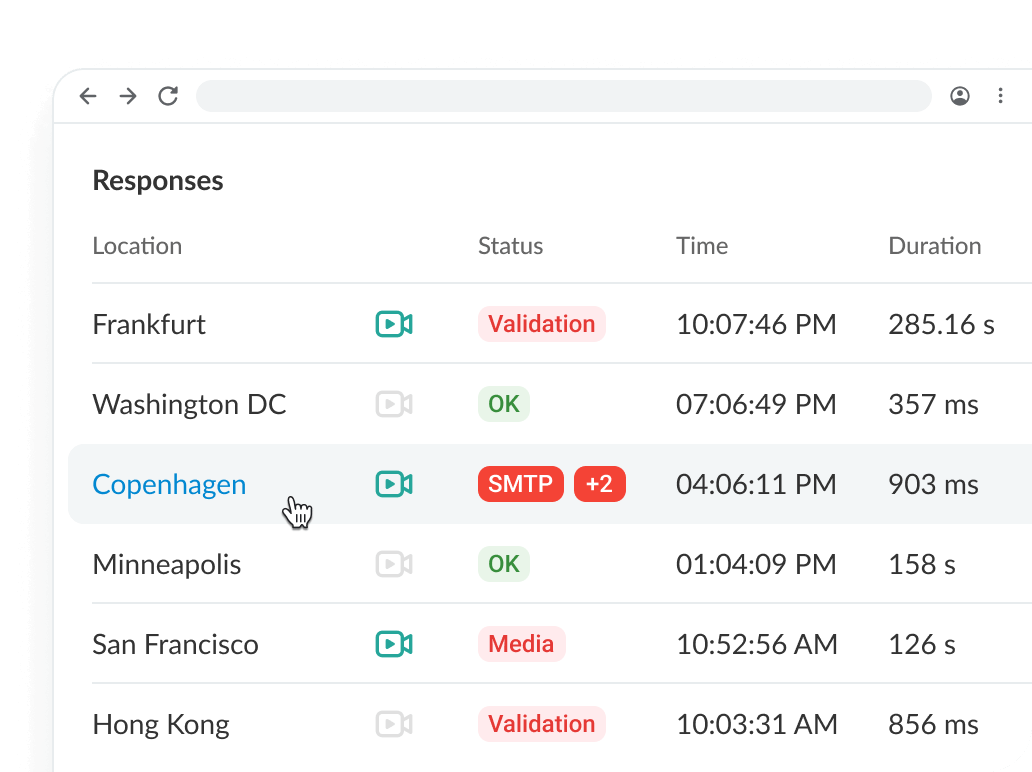Screen dimensions: 1032x772
Task: Select the SMTP status badge
Action: [x=520, y=484]
